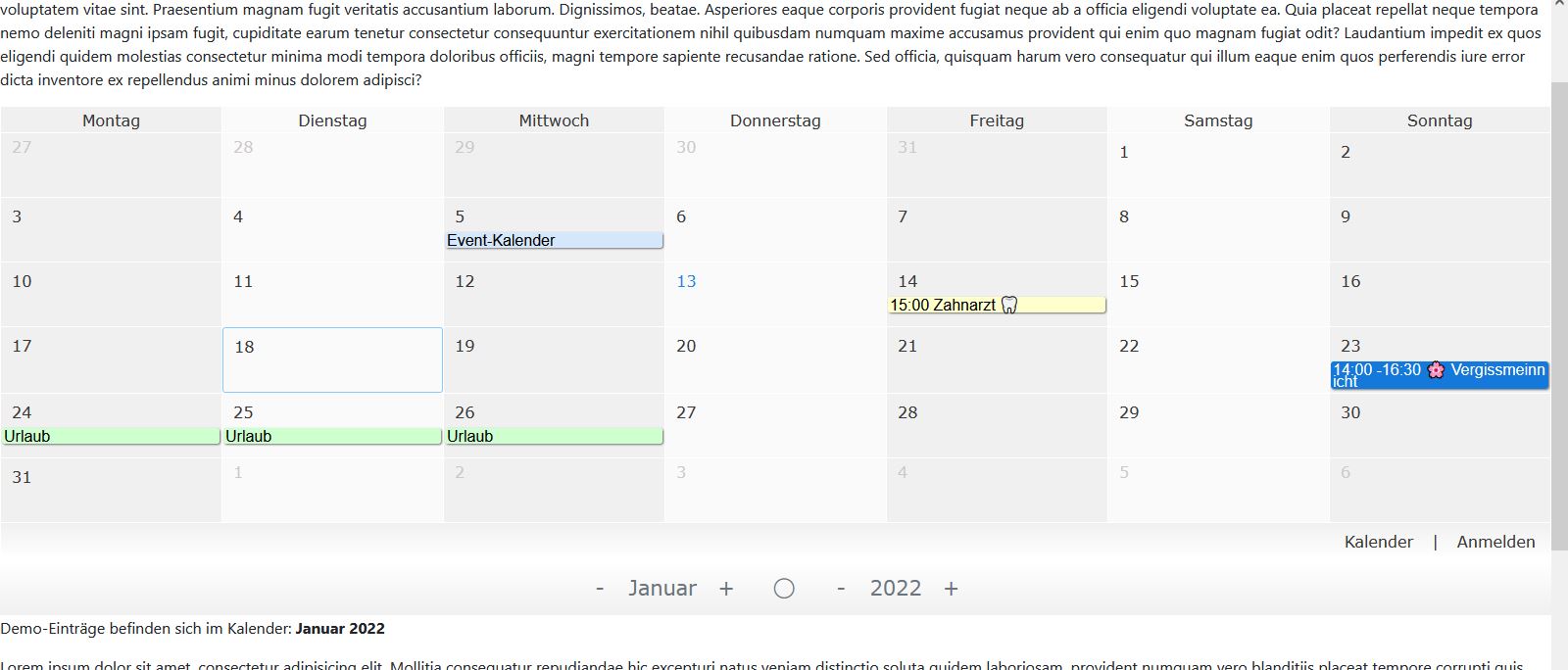
Task: Decrease year with minus before 2022
Action: click(x=841, y=589)
